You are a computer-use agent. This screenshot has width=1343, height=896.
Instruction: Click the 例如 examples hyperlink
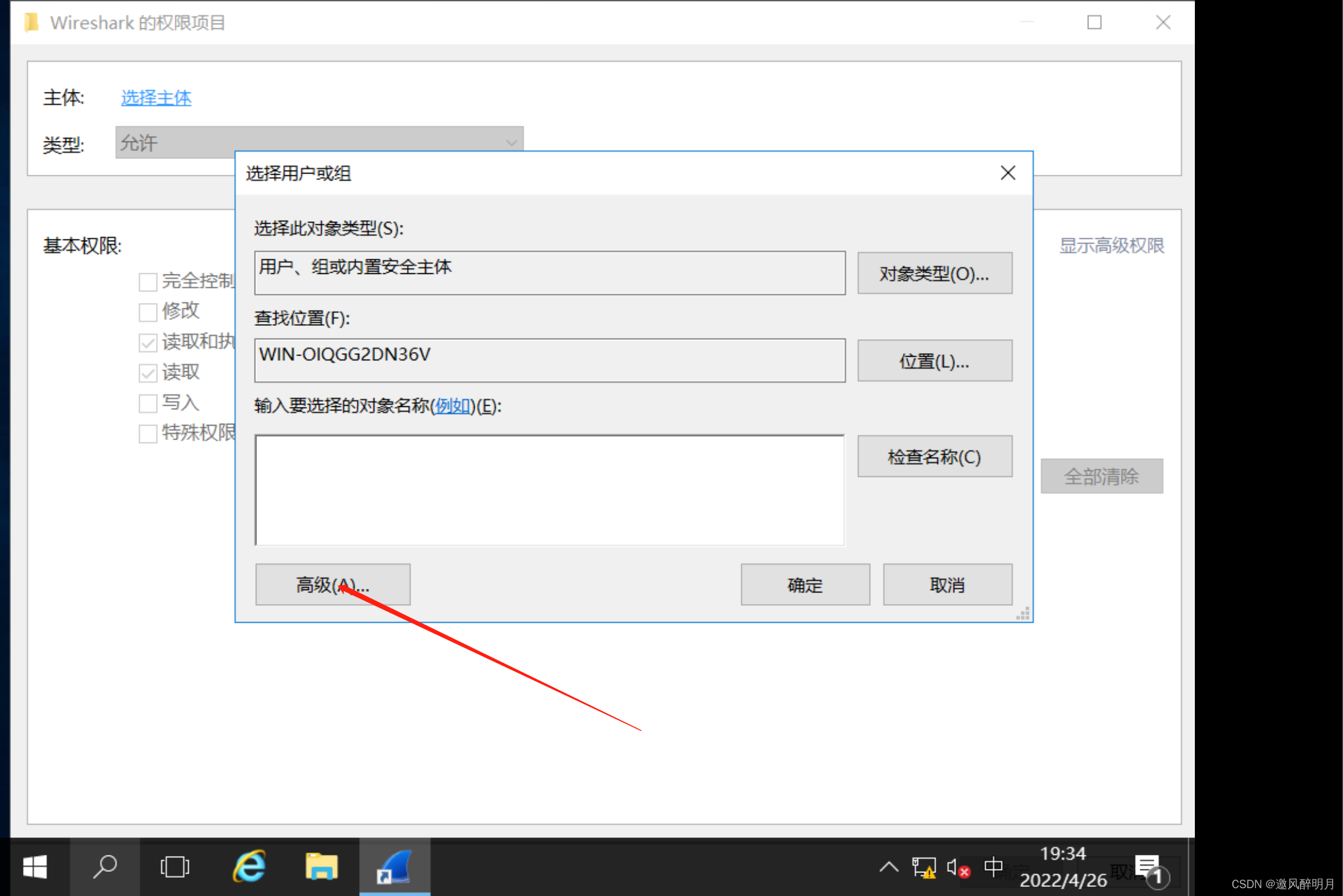point(452,406)
